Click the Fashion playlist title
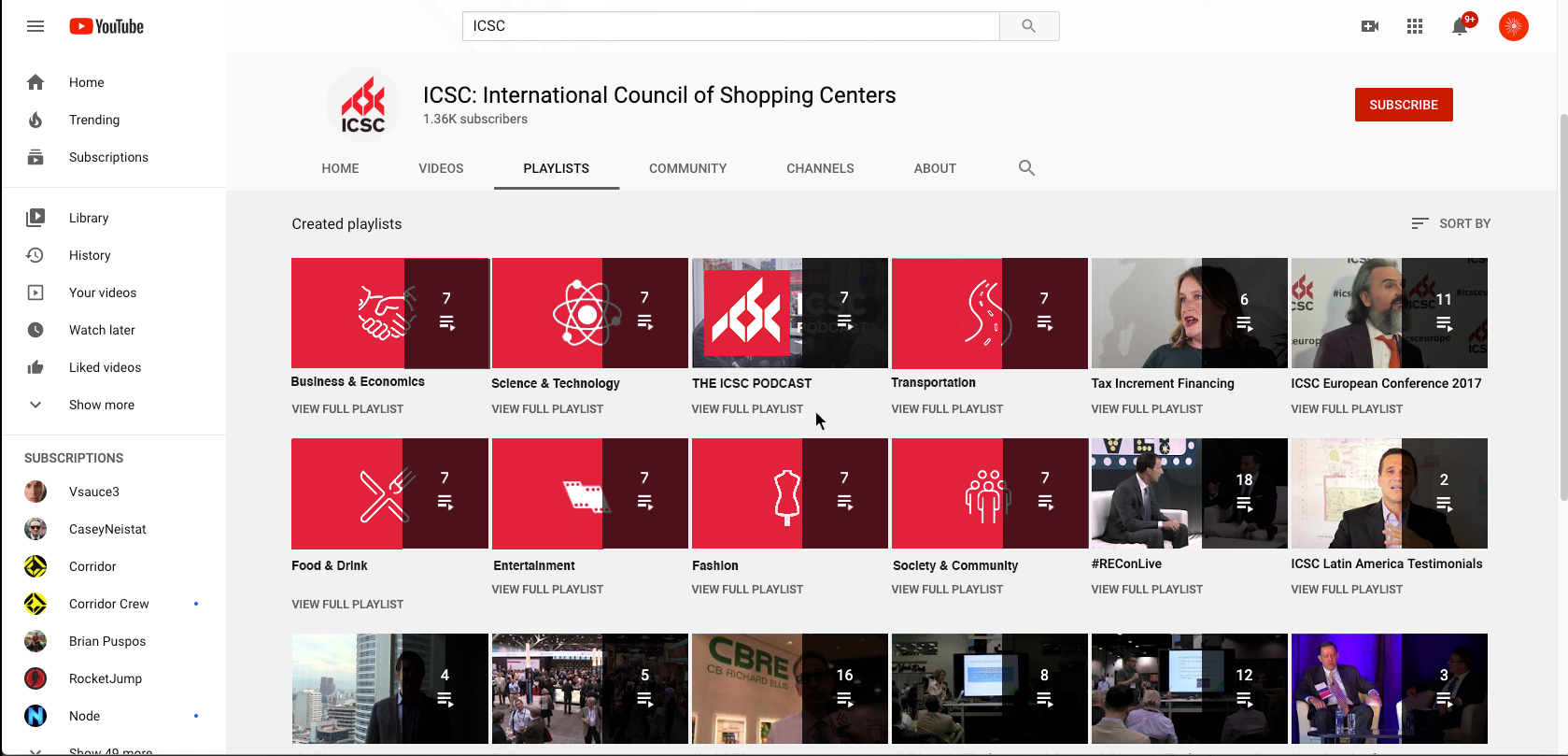 pos(715,565)
